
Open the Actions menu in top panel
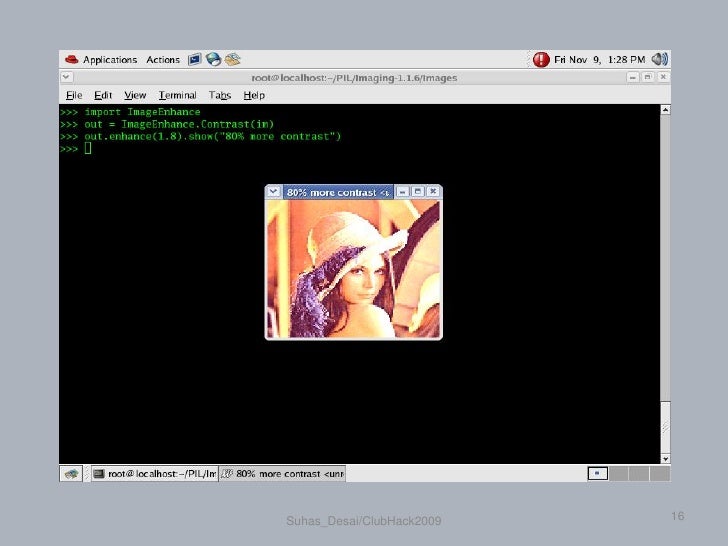162,59
